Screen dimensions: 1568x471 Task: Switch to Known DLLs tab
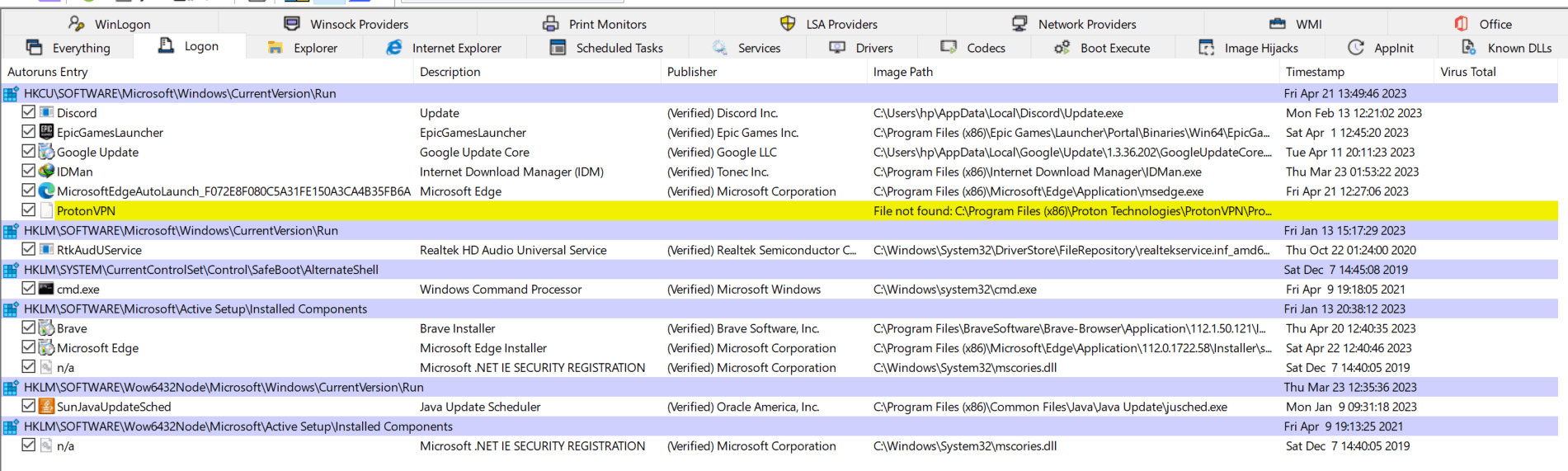tap(1506, 48)
